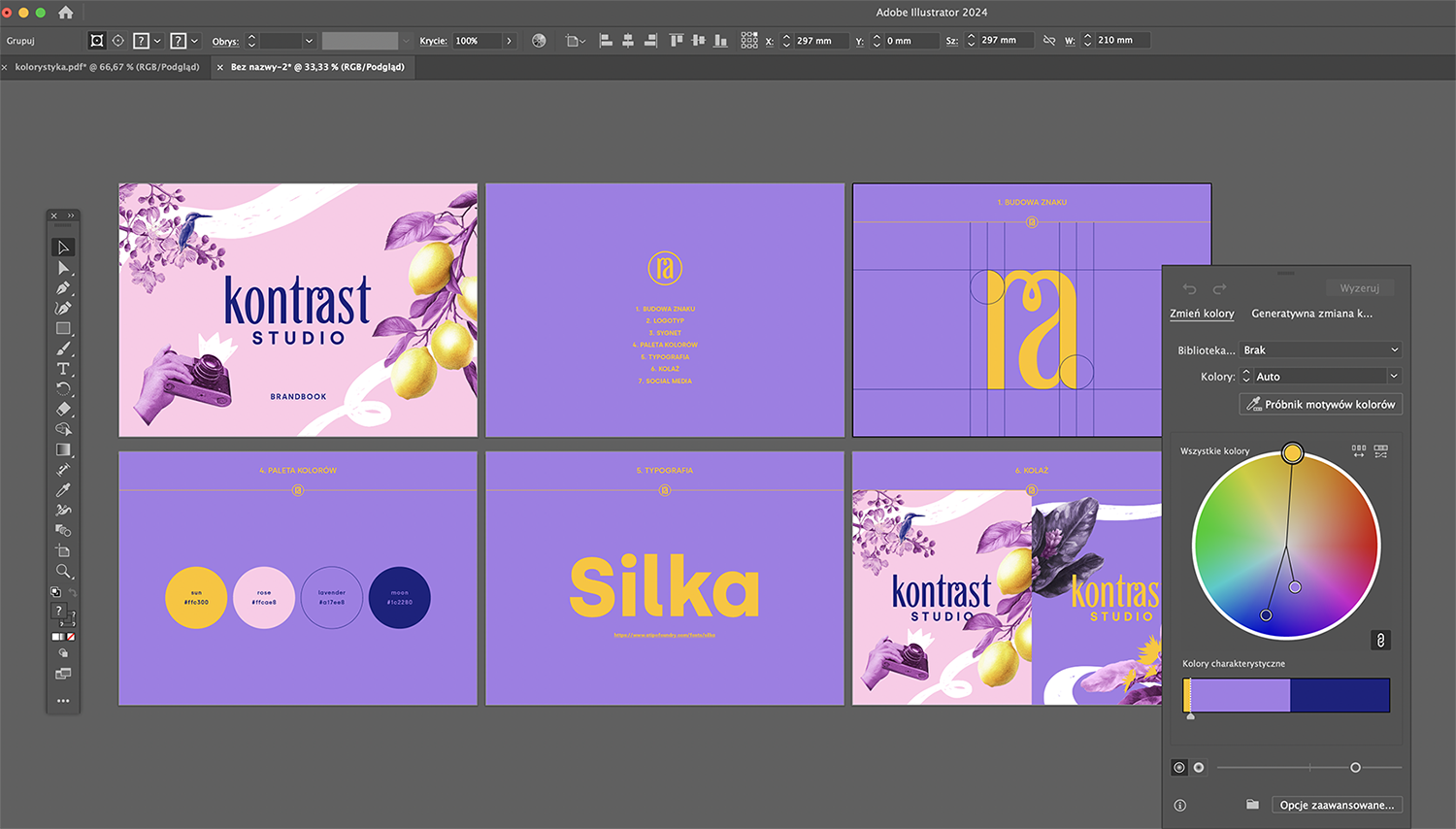
Task: Click the Recolor Artwork globe icon
Action: 540,41
